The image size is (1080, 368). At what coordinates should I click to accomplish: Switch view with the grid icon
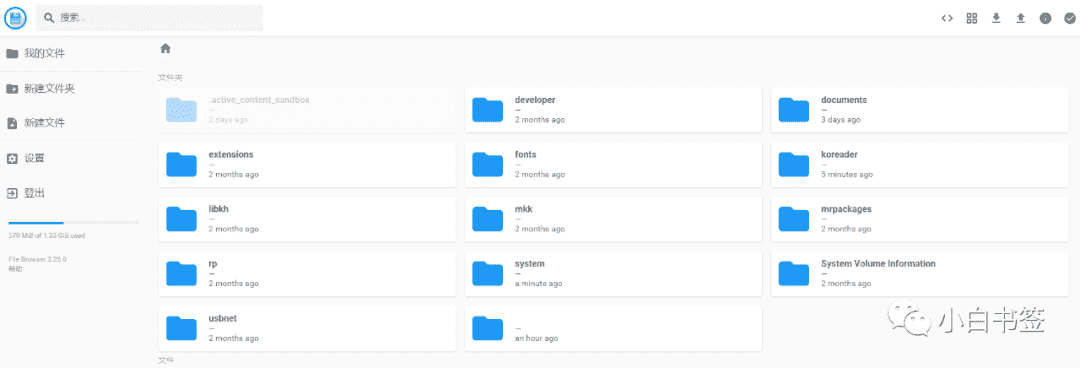point(972,19)
